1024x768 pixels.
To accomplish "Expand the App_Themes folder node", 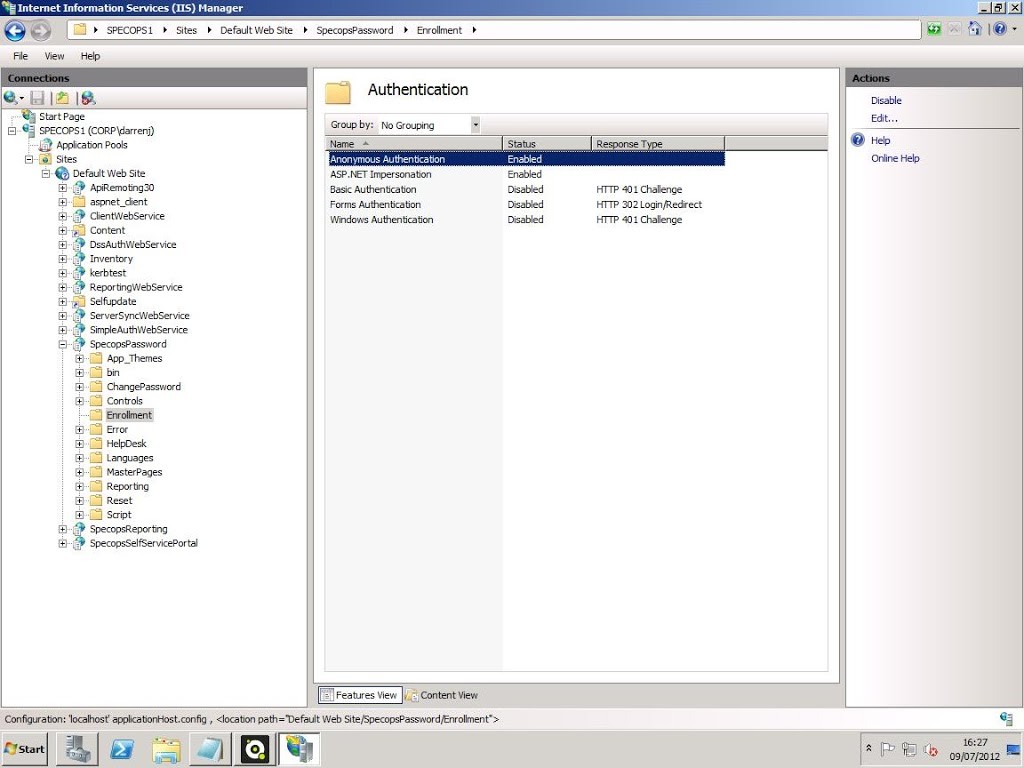I will click(80, 359).
